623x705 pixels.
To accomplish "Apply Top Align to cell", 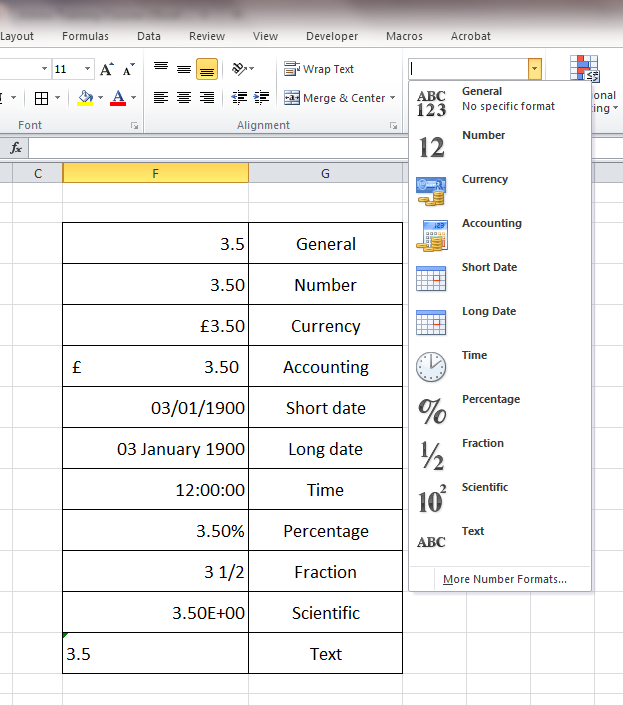I will 161,67.
